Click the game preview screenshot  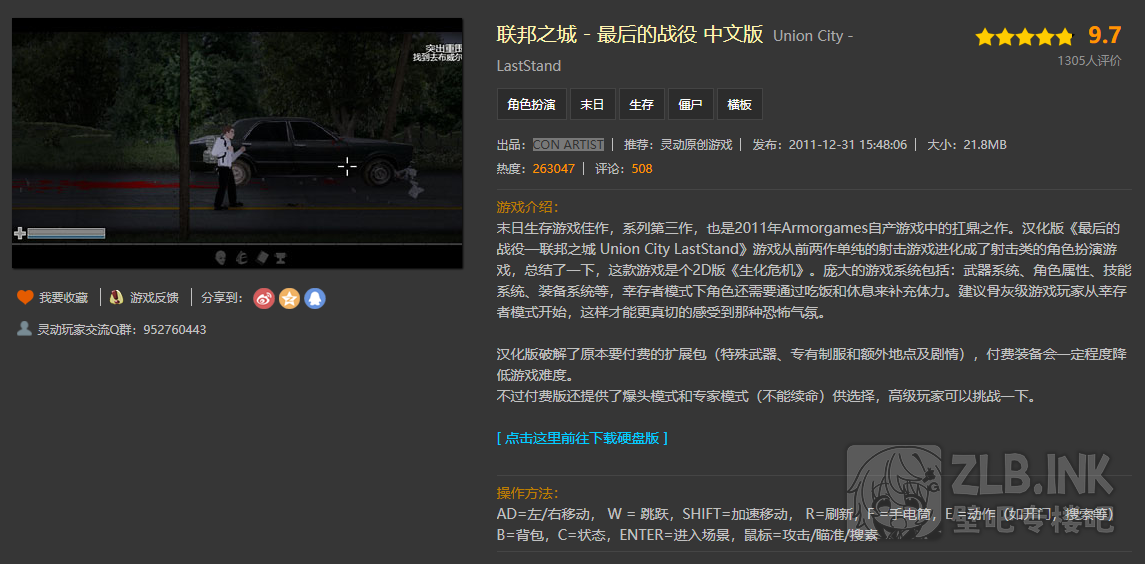tap(237, 130)
